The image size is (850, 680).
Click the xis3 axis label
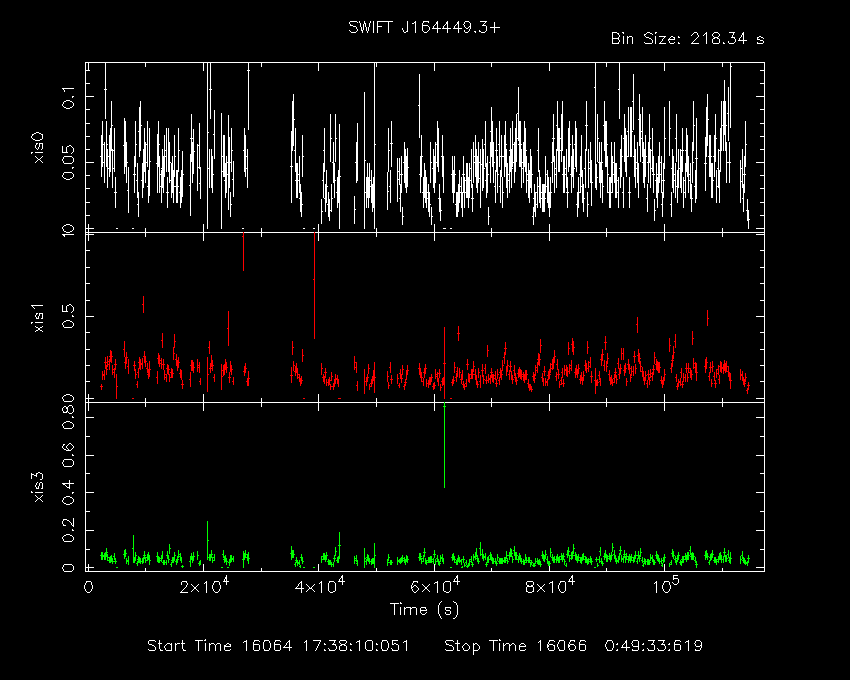[x=38, y=487]
